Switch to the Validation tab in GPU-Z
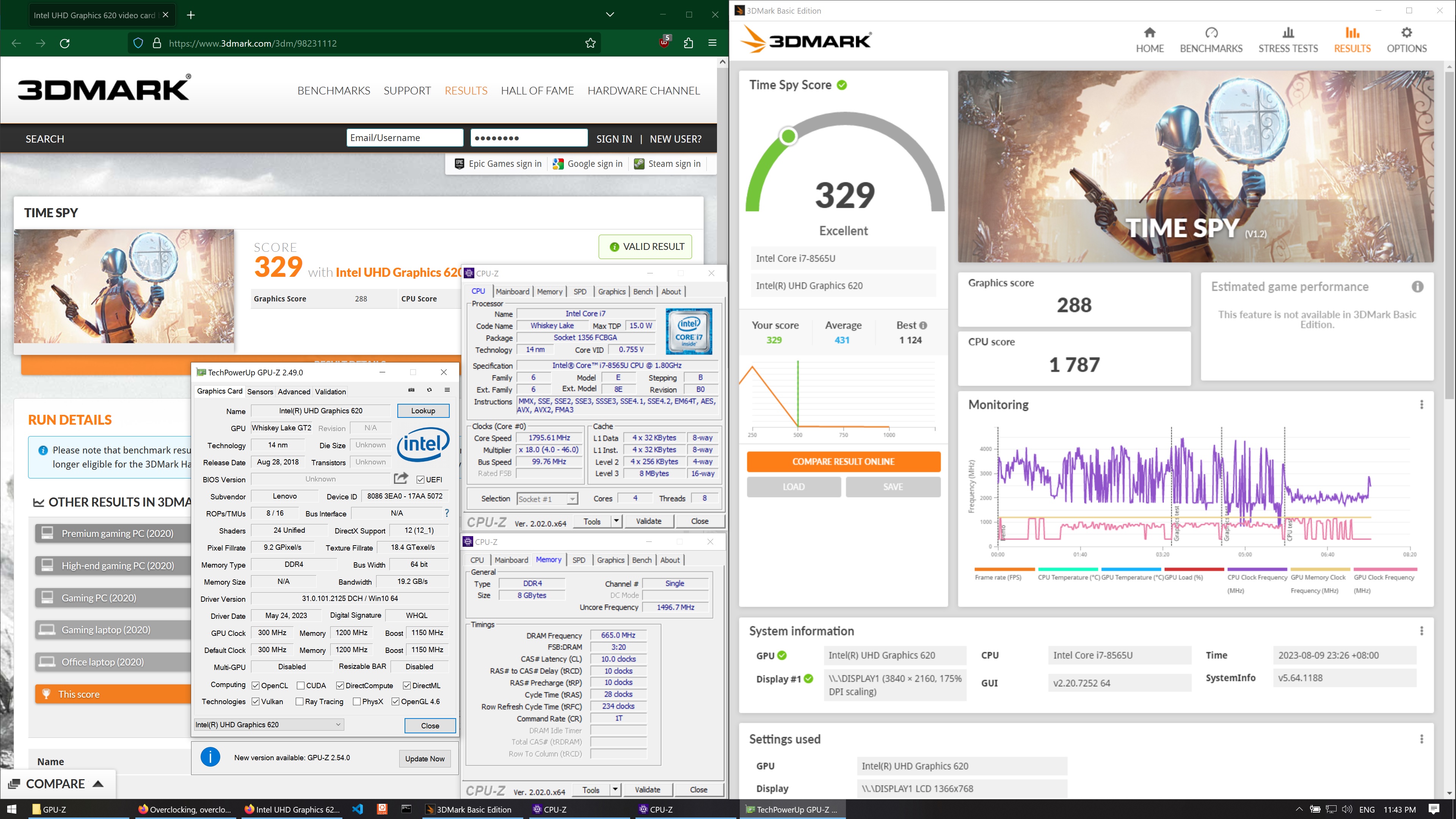Viewport: 1456px width, 819px height. coord(330,391)
